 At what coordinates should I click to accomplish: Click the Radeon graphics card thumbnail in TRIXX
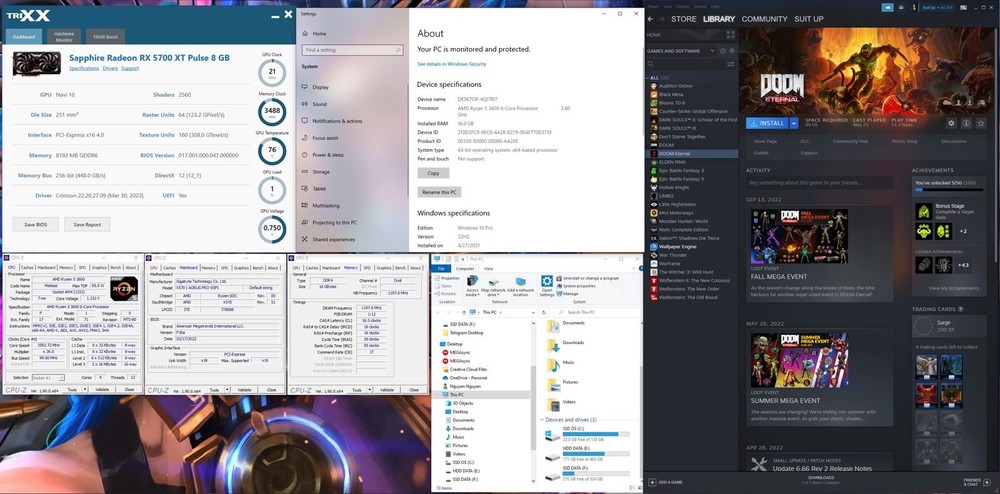(x=37, y=62)
